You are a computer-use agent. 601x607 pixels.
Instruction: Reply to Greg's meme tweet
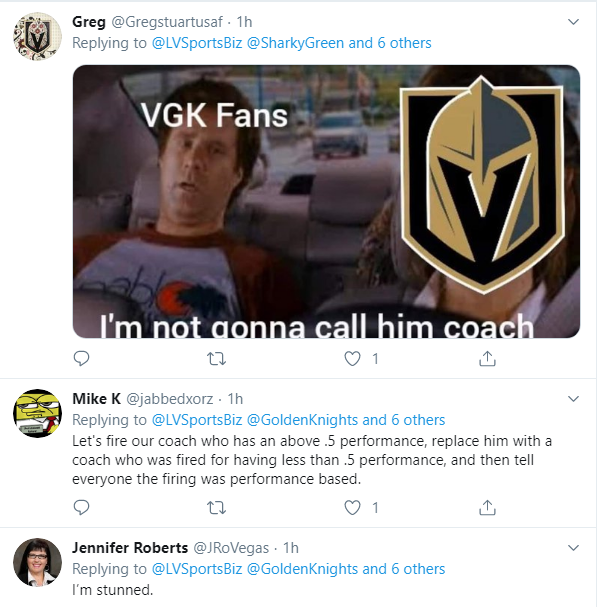pyautogui.click(x=82, y=358)
